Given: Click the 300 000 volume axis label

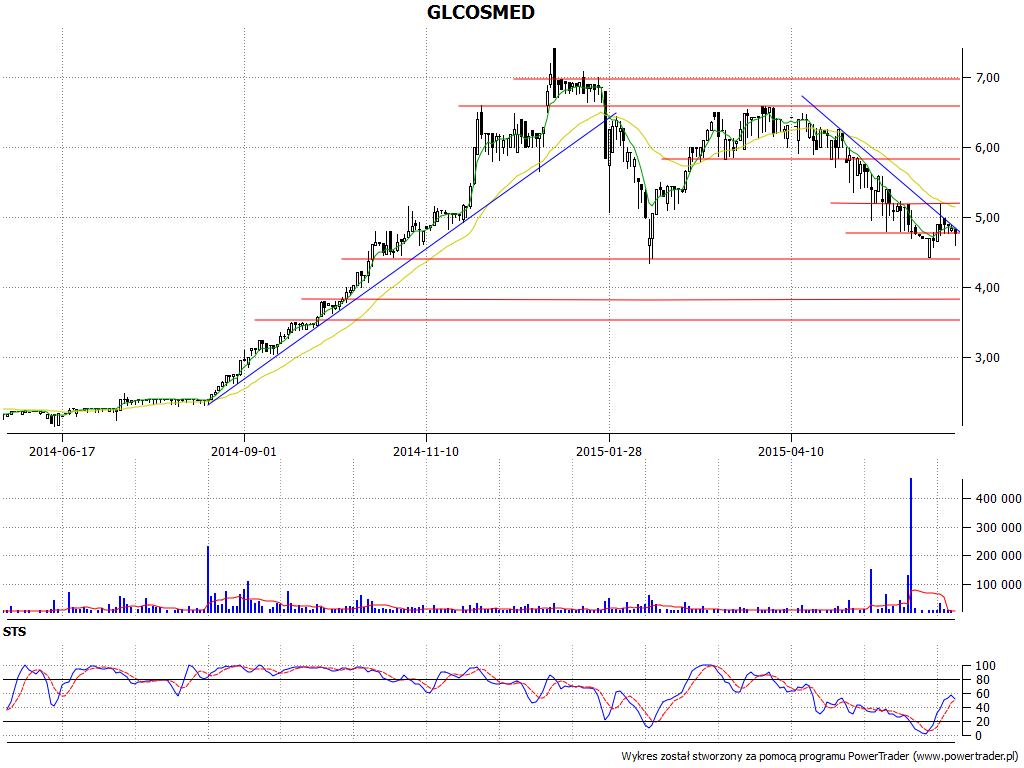Looking at the screenshot, I should point(999,527).
